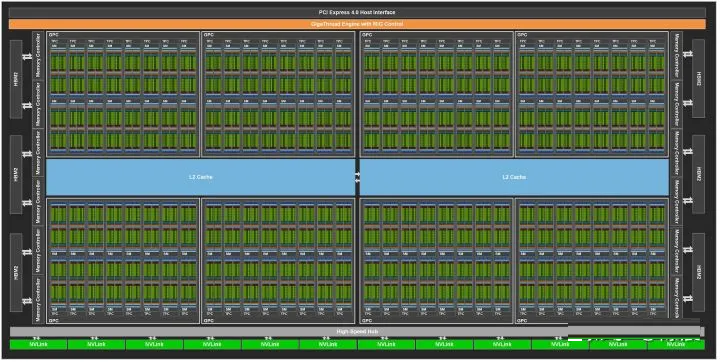
Task: Select the top-left HBM2 memory block
Action: tap(16, 79)
